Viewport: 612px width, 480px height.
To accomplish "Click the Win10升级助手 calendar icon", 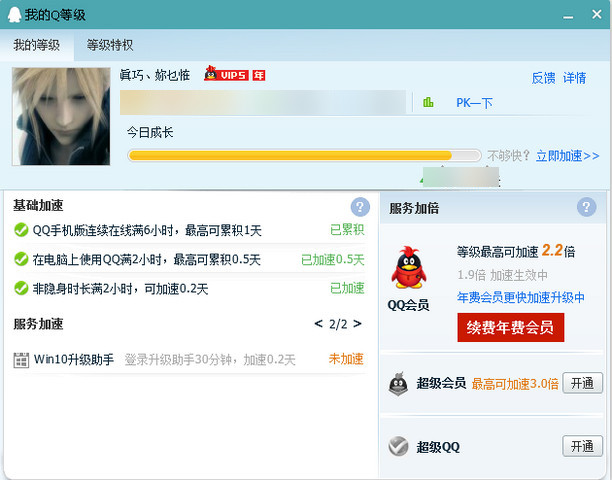I will click(x=21, y=359).
